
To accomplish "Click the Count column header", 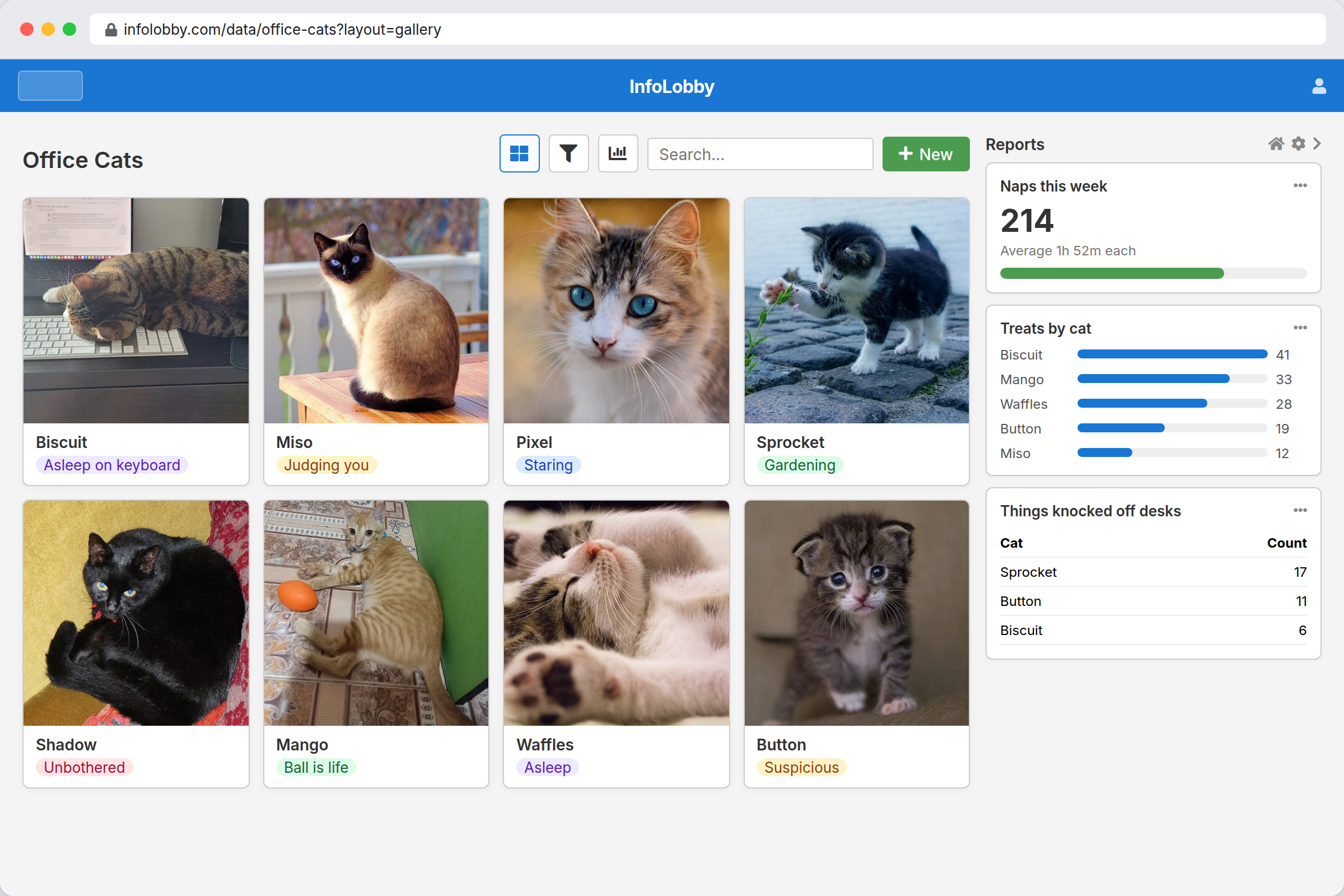I will click(x=1287, y=543).
